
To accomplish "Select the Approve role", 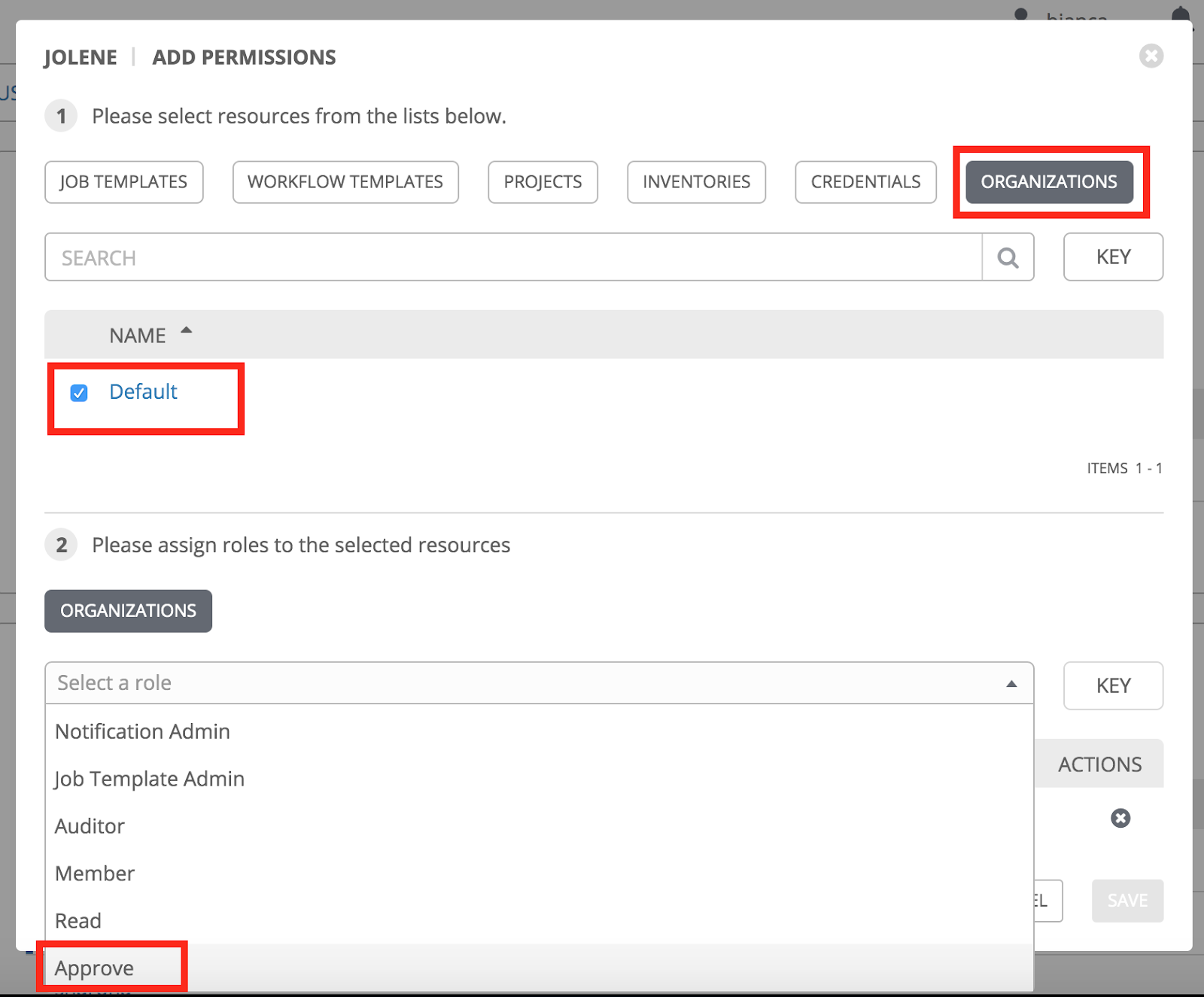I will tap(93, 968).
